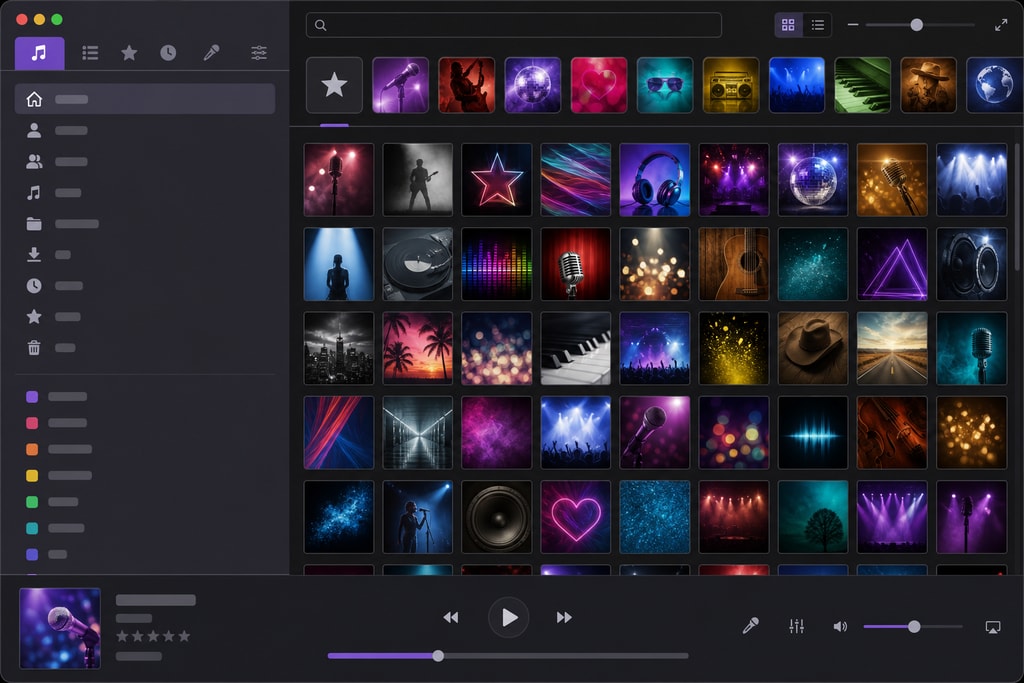Viewport: 1024px width, 683px height.
Task: Skip to the previous track
Action: [x=451, y=617]
